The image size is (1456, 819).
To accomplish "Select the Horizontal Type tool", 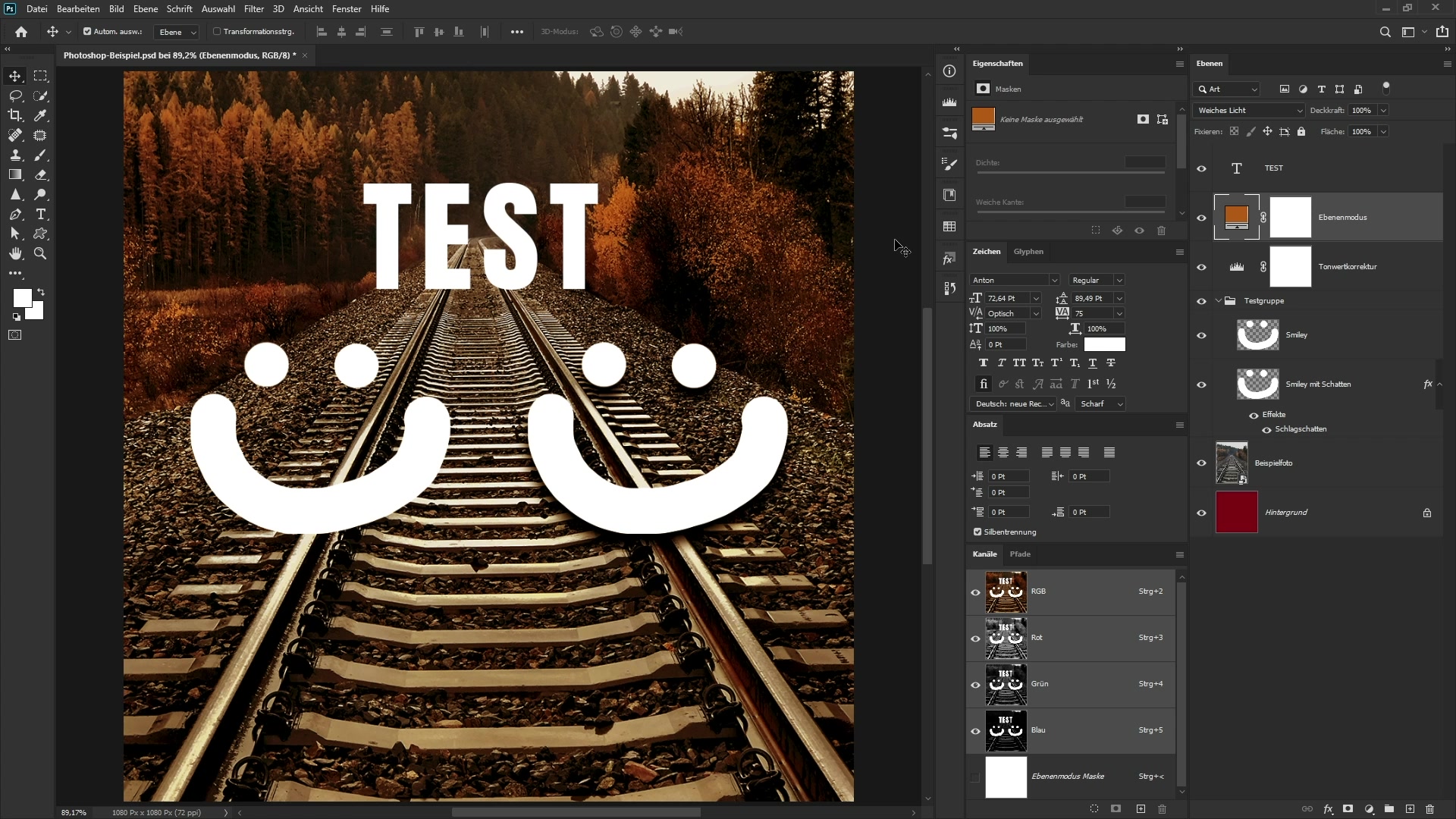I will pyautogui.click(x=41, y=214).
